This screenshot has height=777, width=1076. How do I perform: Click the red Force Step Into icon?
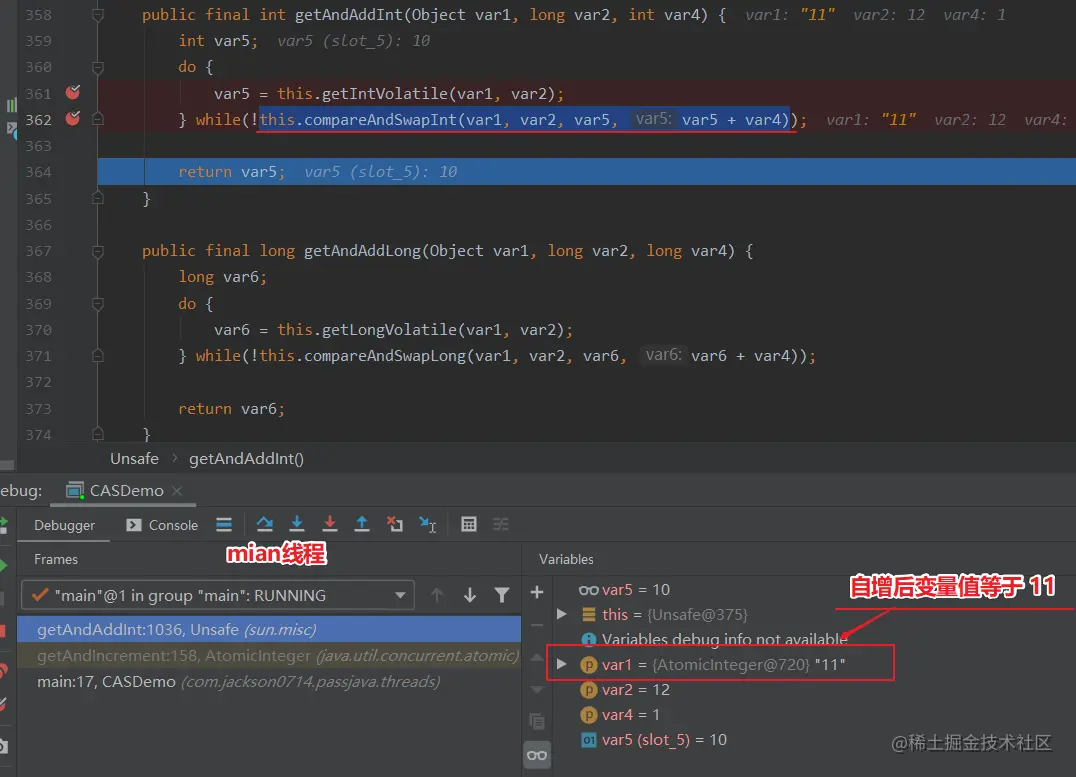pos(329,524)
